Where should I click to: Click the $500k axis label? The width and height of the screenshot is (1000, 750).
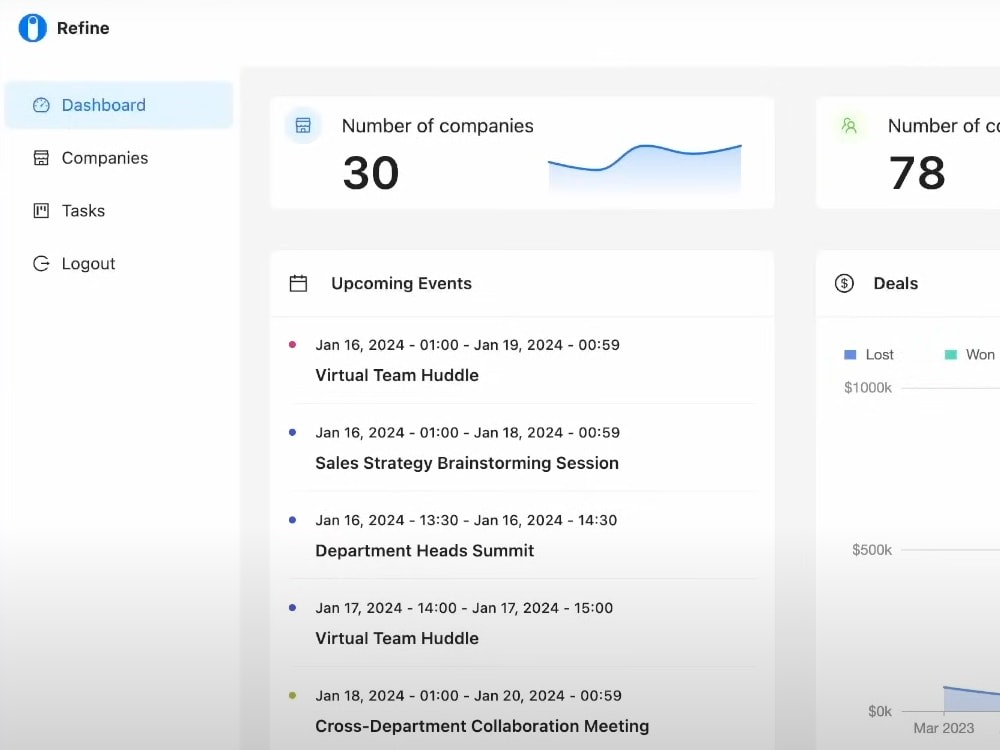coord(872,550)
